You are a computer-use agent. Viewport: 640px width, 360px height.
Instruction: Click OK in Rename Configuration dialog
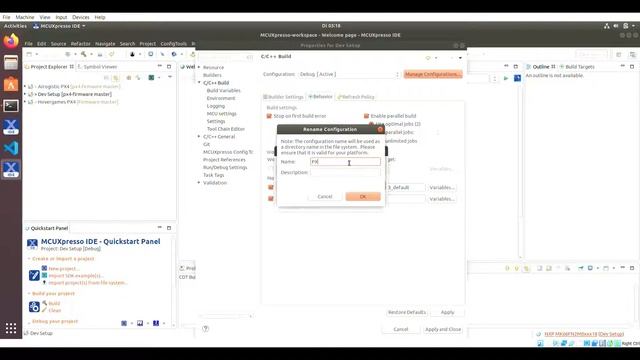363,197
